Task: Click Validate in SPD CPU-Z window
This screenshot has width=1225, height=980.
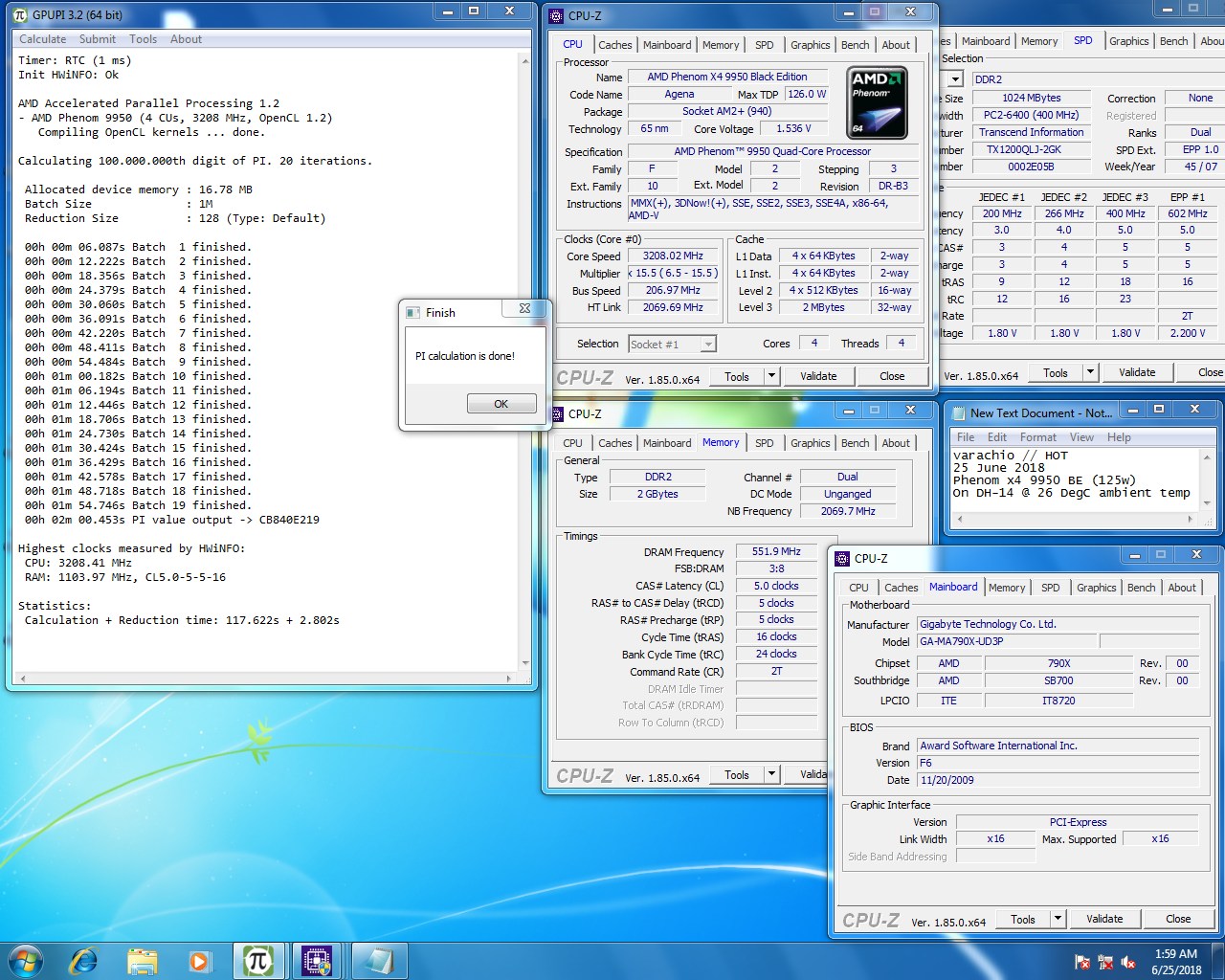Action: [x=1137, y=372]
